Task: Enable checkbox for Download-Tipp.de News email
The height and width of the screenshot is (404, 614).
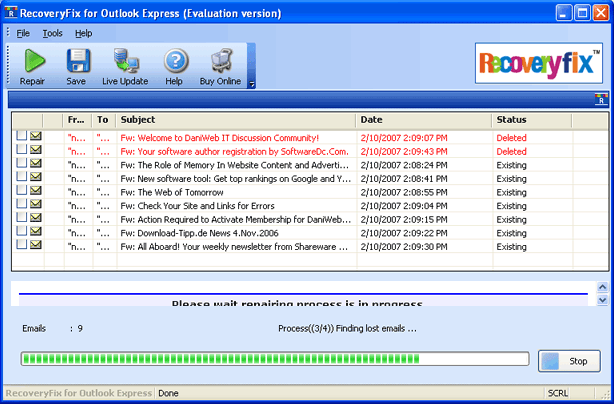Action: pos(22,231)
